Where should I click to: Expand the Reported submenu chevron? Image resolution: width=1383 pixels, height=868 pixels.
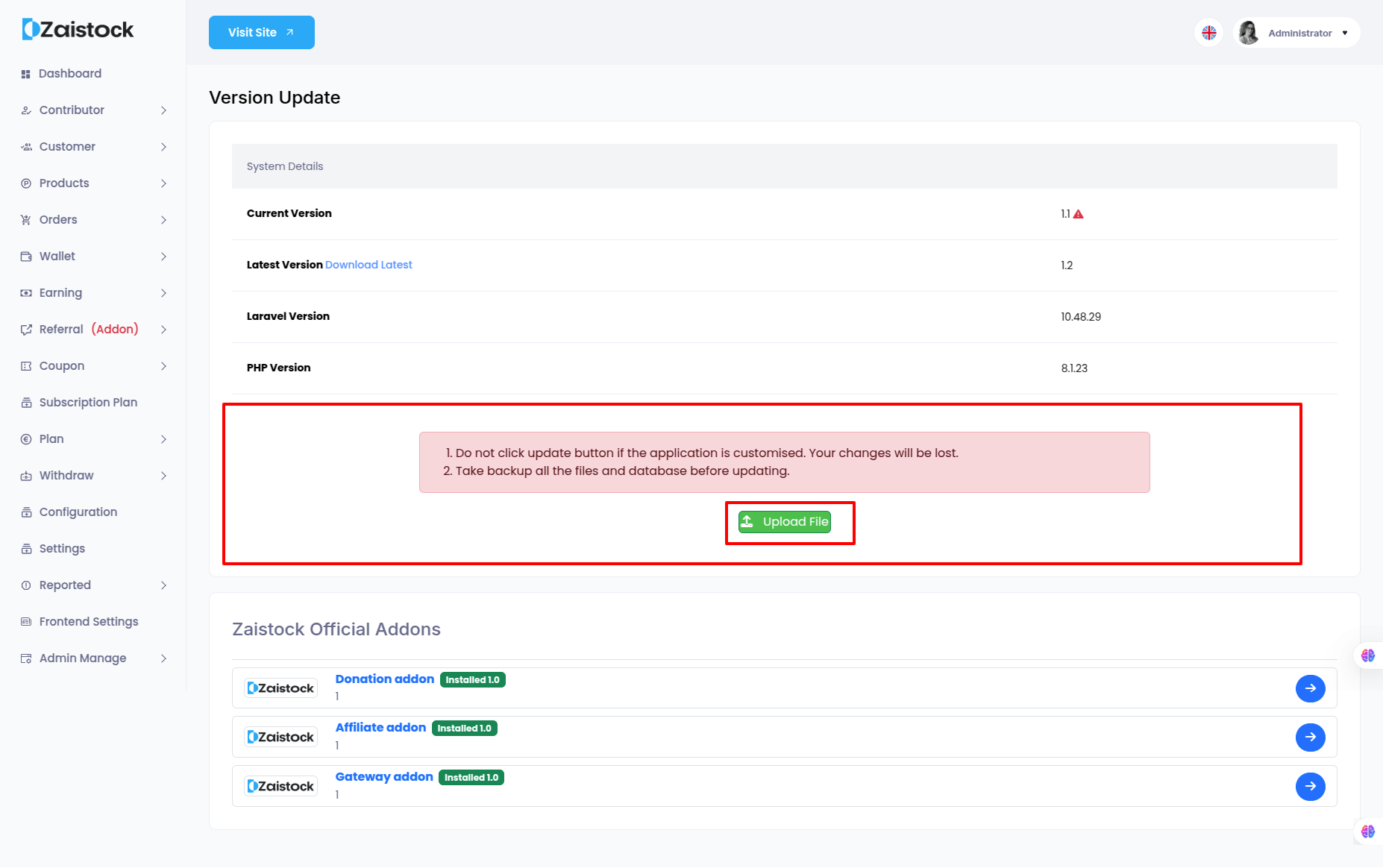tap(163, 585)
